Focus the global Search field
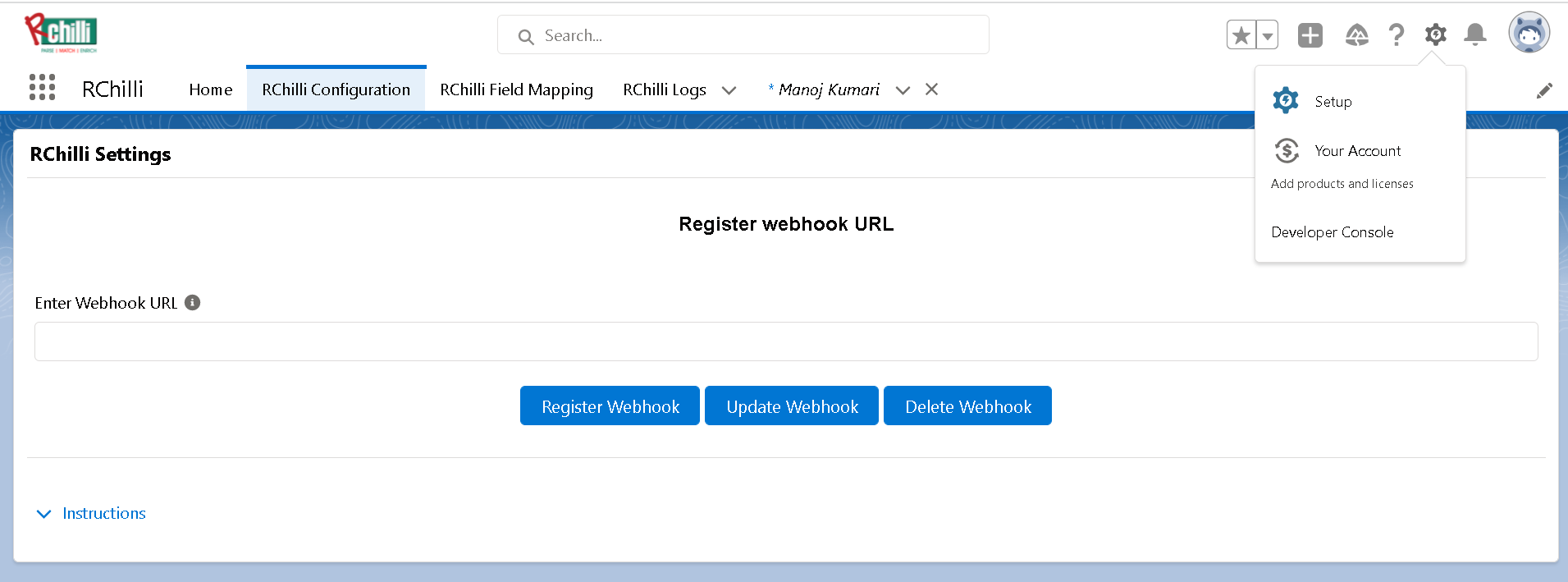This screenshot has height=582, width=1568. click(x=743, y=35)
